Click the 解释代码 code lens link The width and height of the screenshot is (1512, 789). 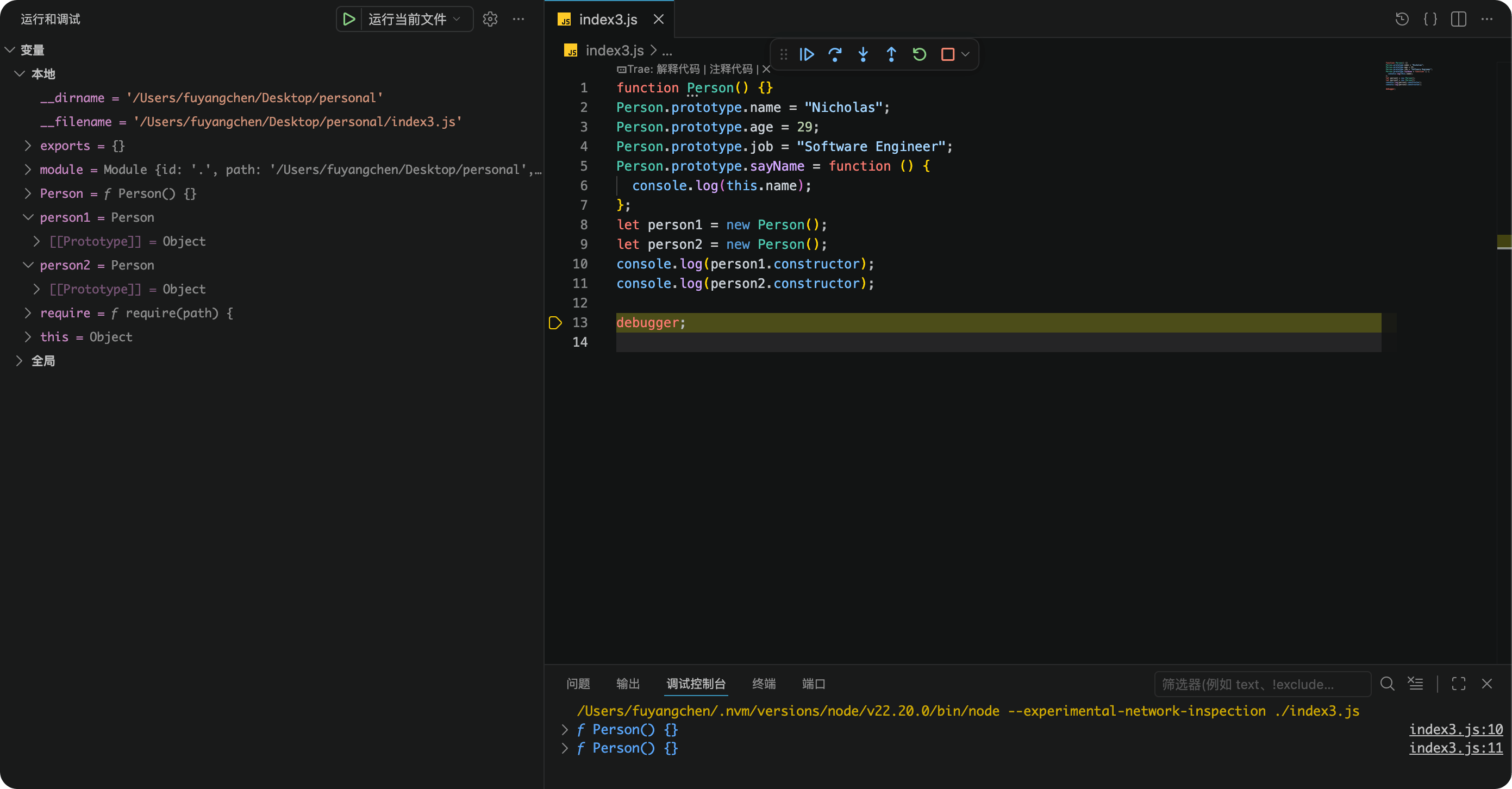click(x=678, y=69)
